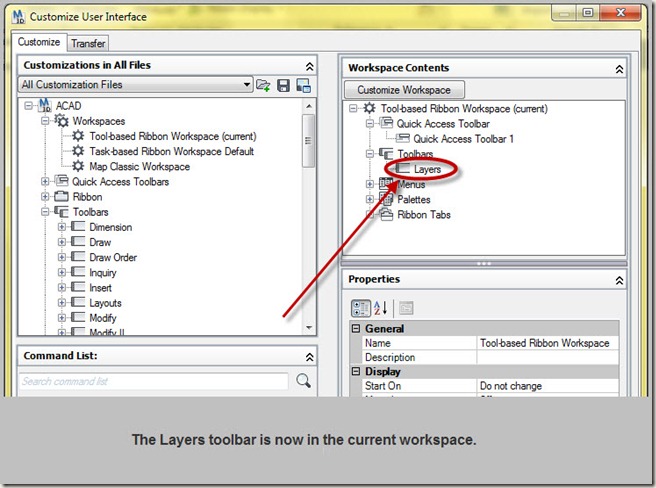Collapse the Customizations in All Files panel
Screen dimensions: 656x488
coord(309,66)
